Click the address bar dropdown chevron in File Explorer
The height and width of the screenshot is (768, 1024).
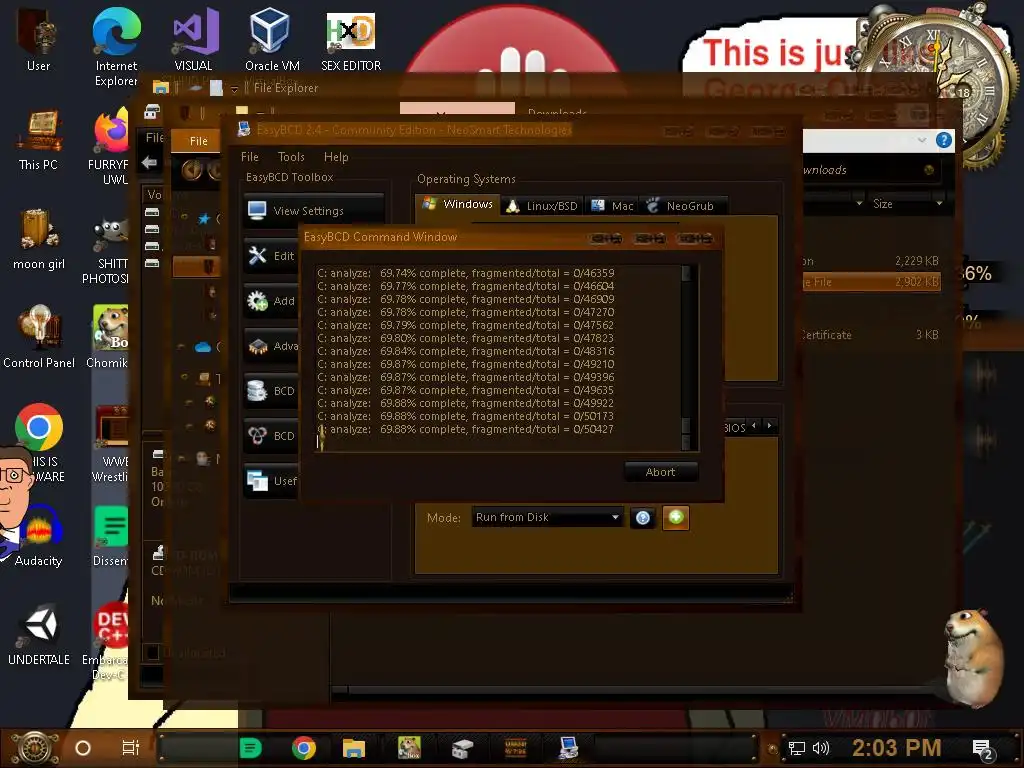click(x=921, y=140)
